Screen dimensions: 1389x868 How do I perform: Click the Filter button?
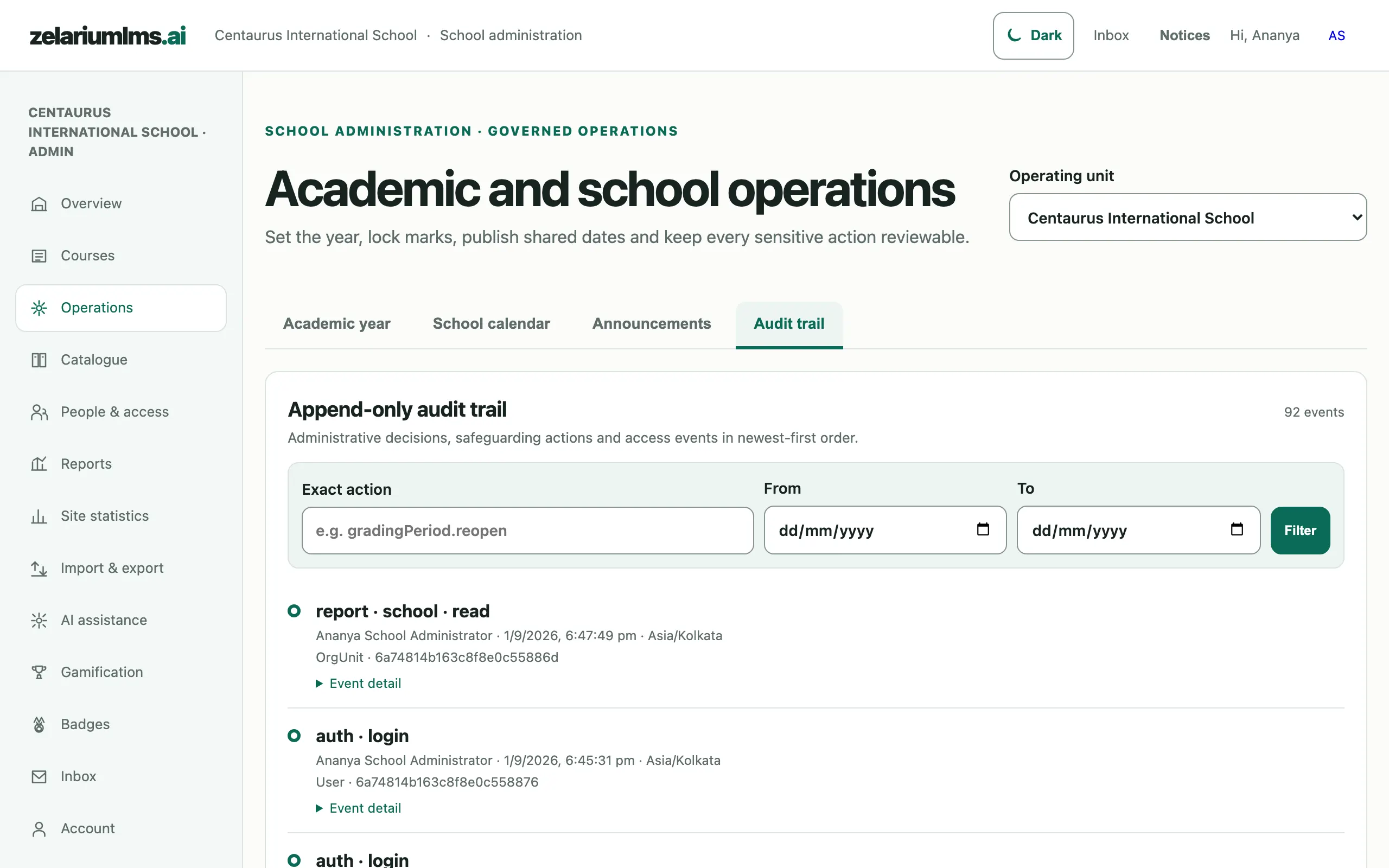point(1300,531)
